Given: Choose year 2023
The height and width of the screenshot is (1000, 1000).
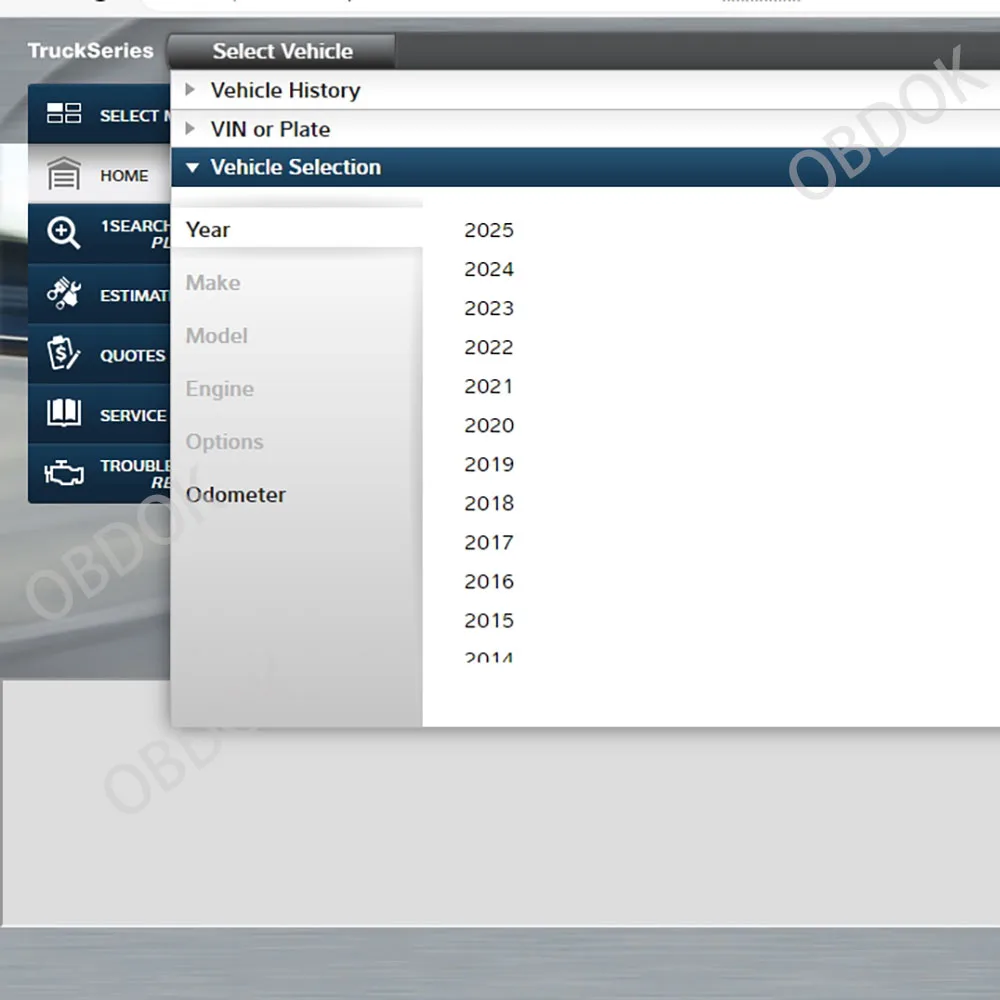Looking at the screenshot, I should point(489,307).
